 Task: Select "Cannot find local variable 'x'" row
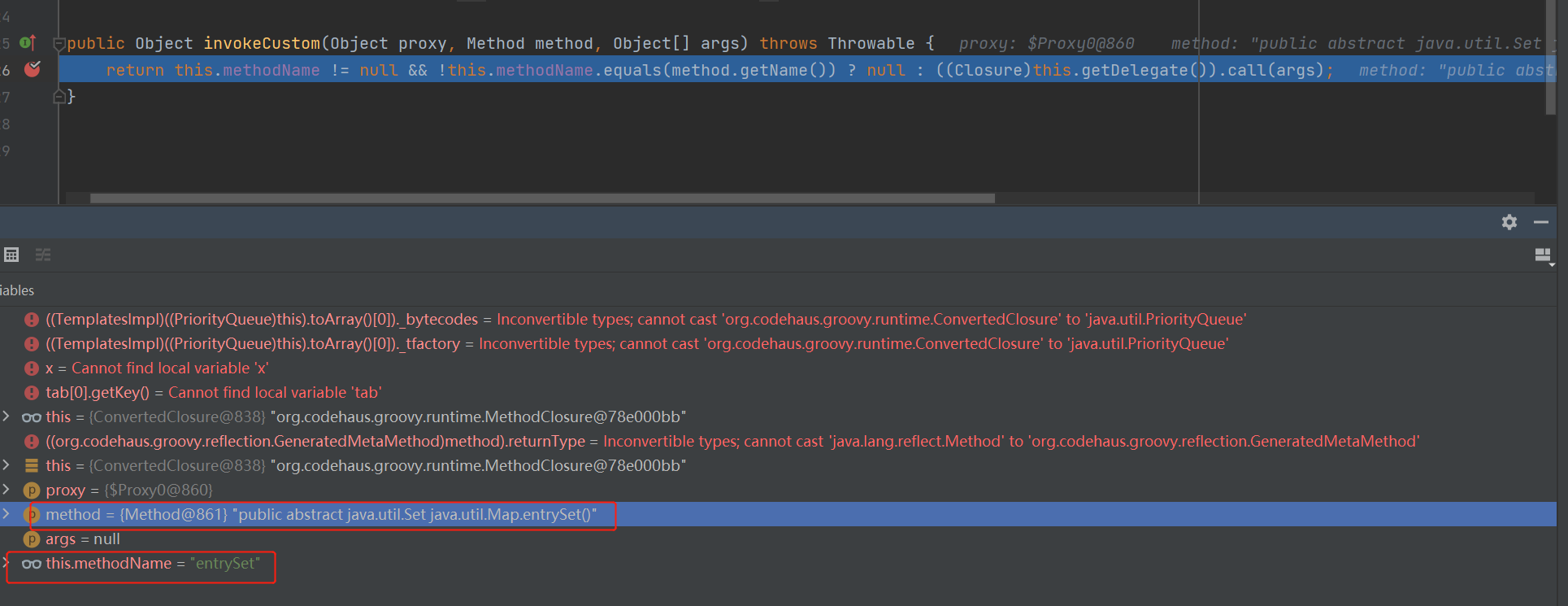[x=778, y=368]
